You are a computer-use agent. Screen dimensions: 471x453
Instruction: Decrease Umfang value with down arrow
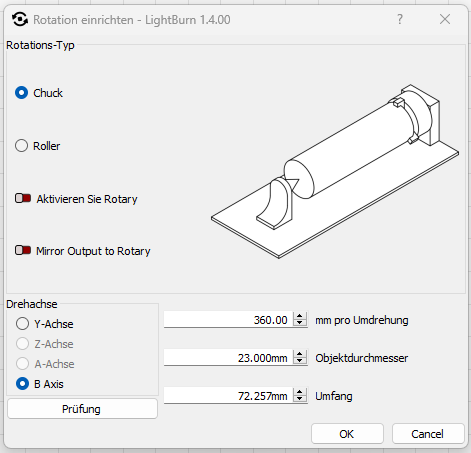tap(300, 399)
